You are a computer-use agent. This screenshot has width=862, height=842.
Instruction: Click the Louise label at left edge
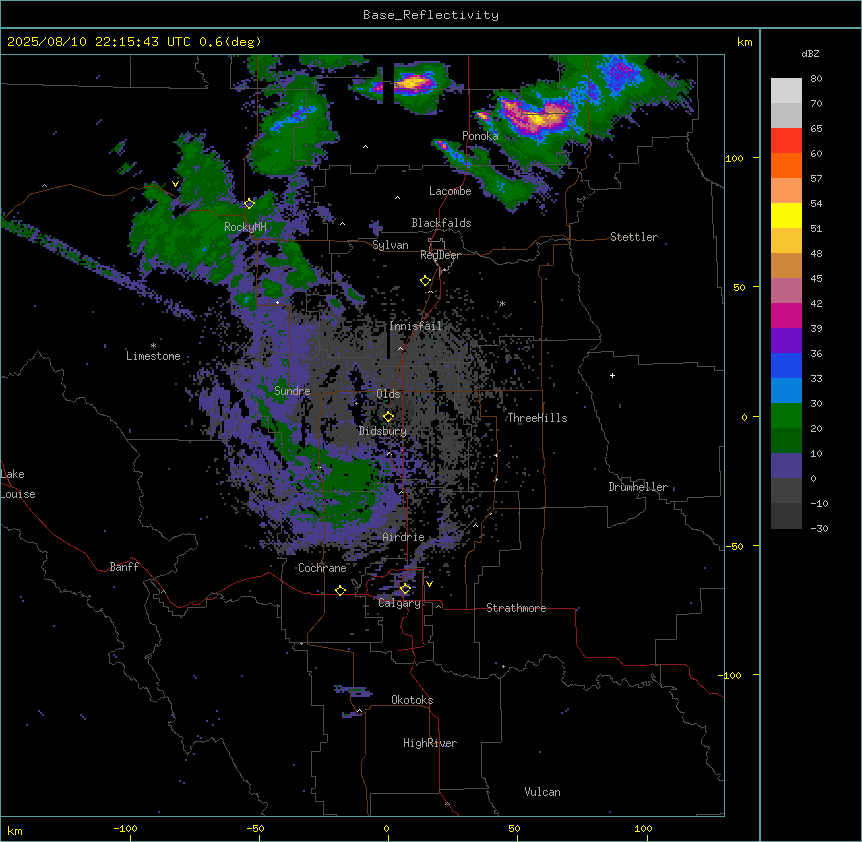18,494
